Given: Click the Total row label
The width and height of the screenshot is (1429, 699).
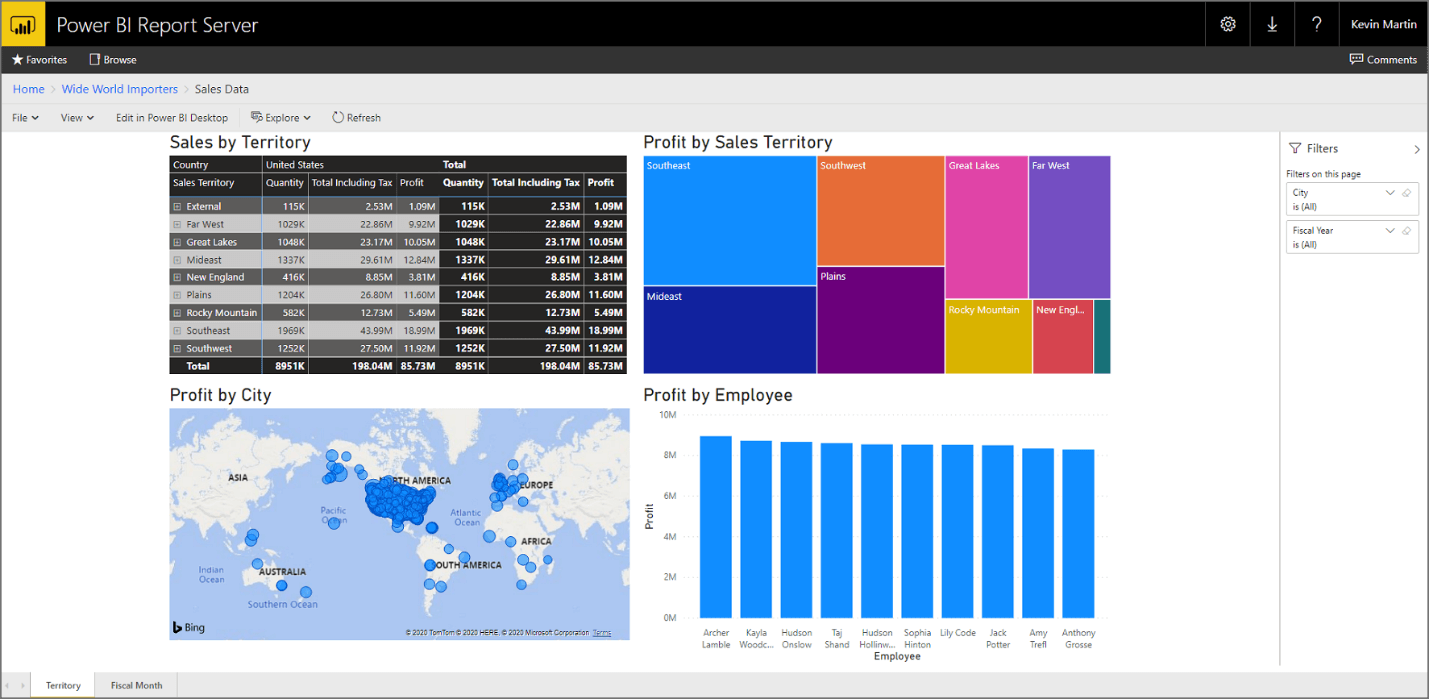Looking at the screenshot, I should pyautogui.click(x=198, y=367).
